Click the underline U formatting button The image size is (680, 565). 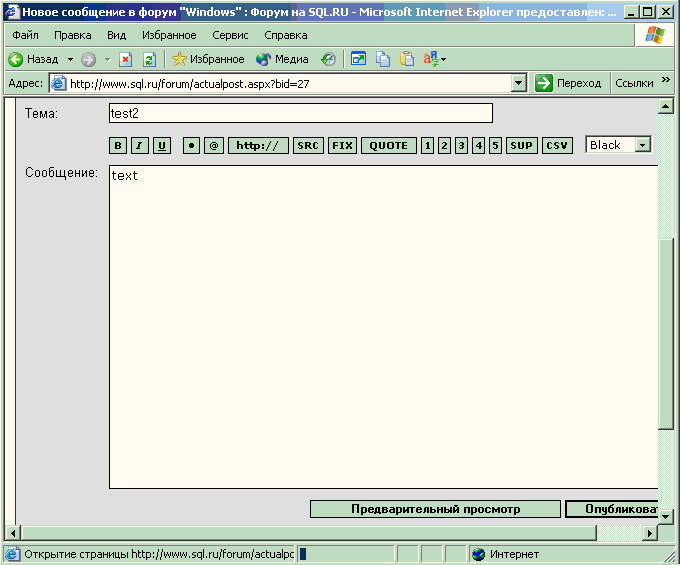(161, 146)
